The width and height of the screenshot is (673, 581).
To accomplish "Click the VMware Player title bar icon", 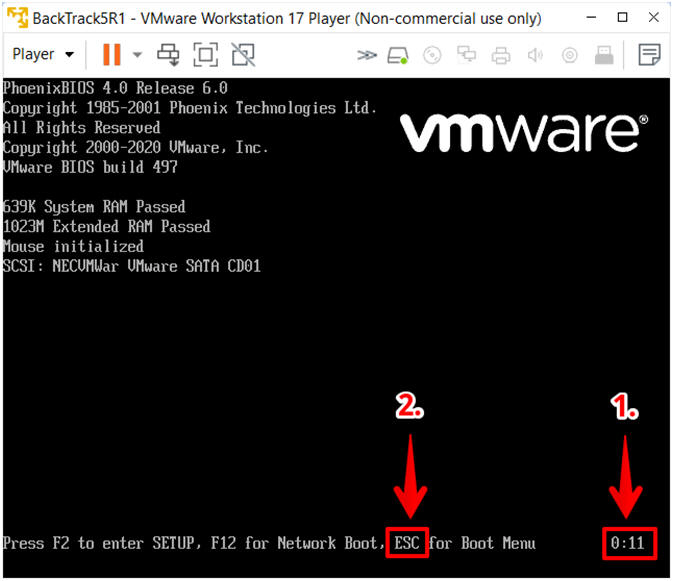I will tap(18, 18).
